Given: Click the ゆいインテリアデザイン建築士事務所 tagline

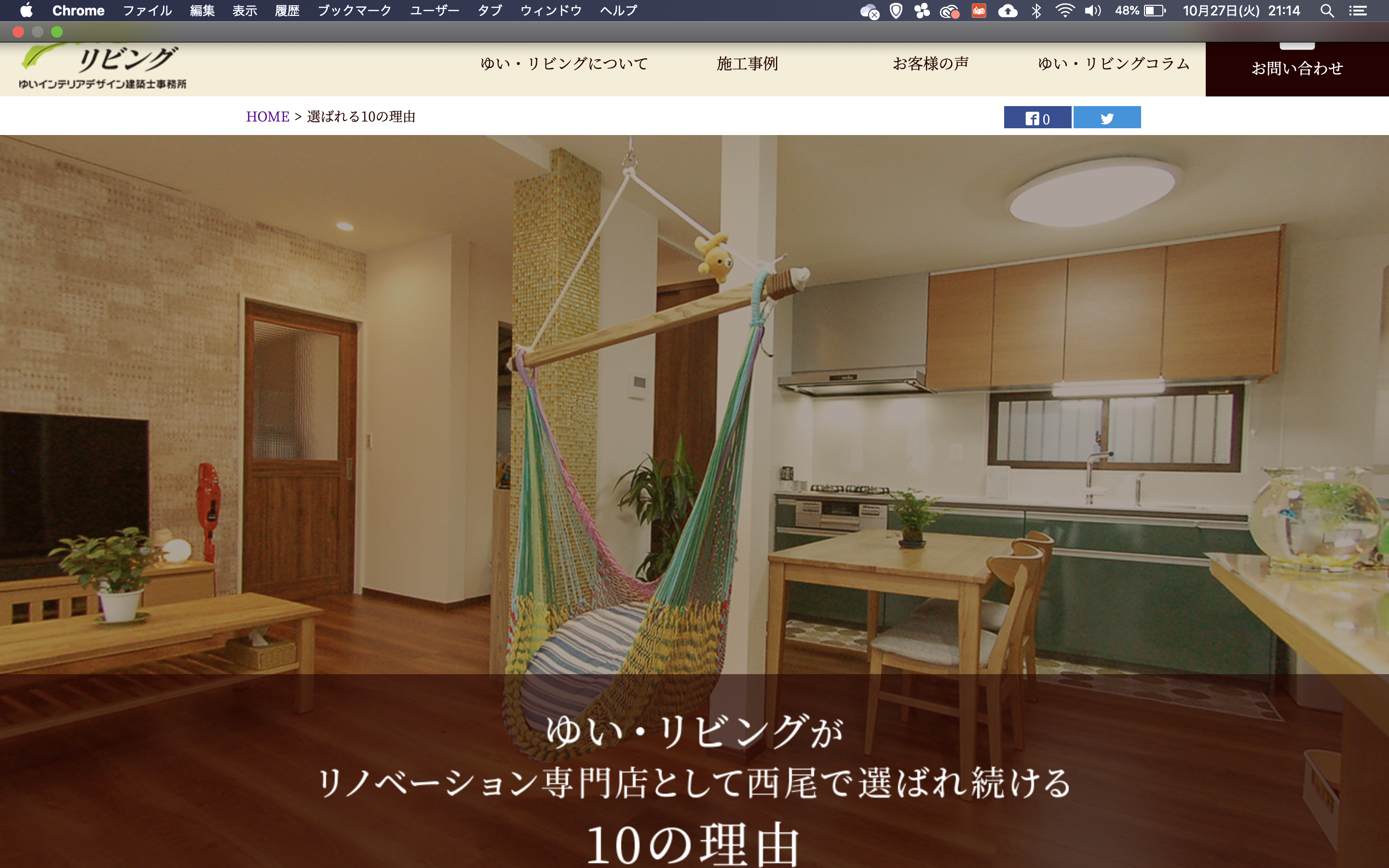Looking at the screenshot, I should [102, 84].
